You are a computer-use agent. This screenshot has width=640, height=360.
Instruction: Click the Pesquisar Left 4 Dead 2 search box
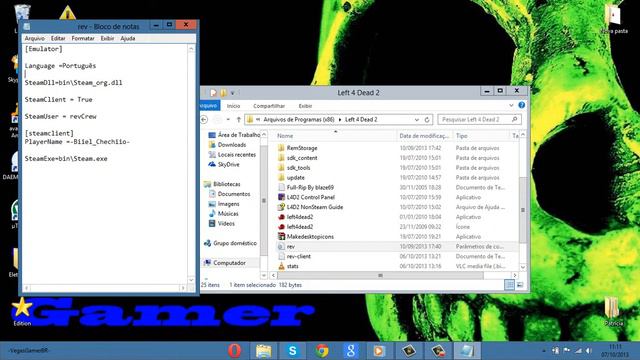pos(479,120)
